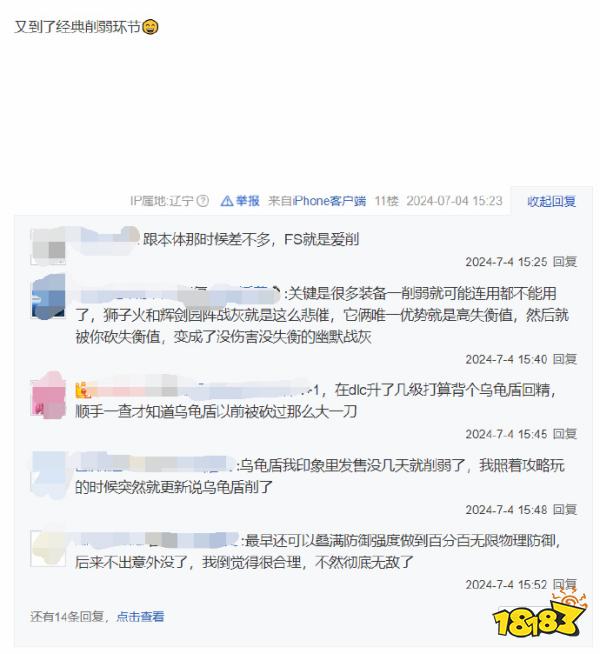Reply to the 15:25 comment
Image resolution: width=600 pixels, height=654 pixels.
(x=565, y=262)
